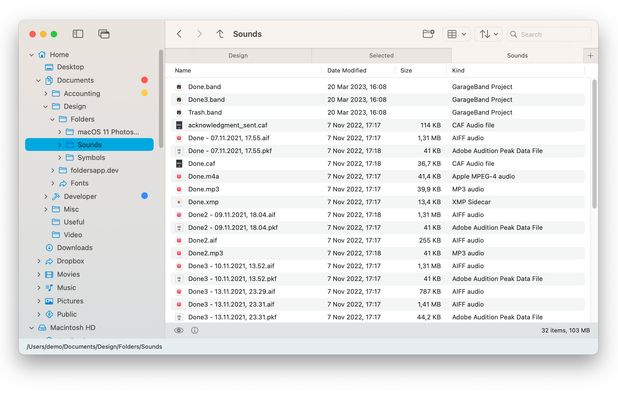Select Done3.band file name

pos(206,100)
